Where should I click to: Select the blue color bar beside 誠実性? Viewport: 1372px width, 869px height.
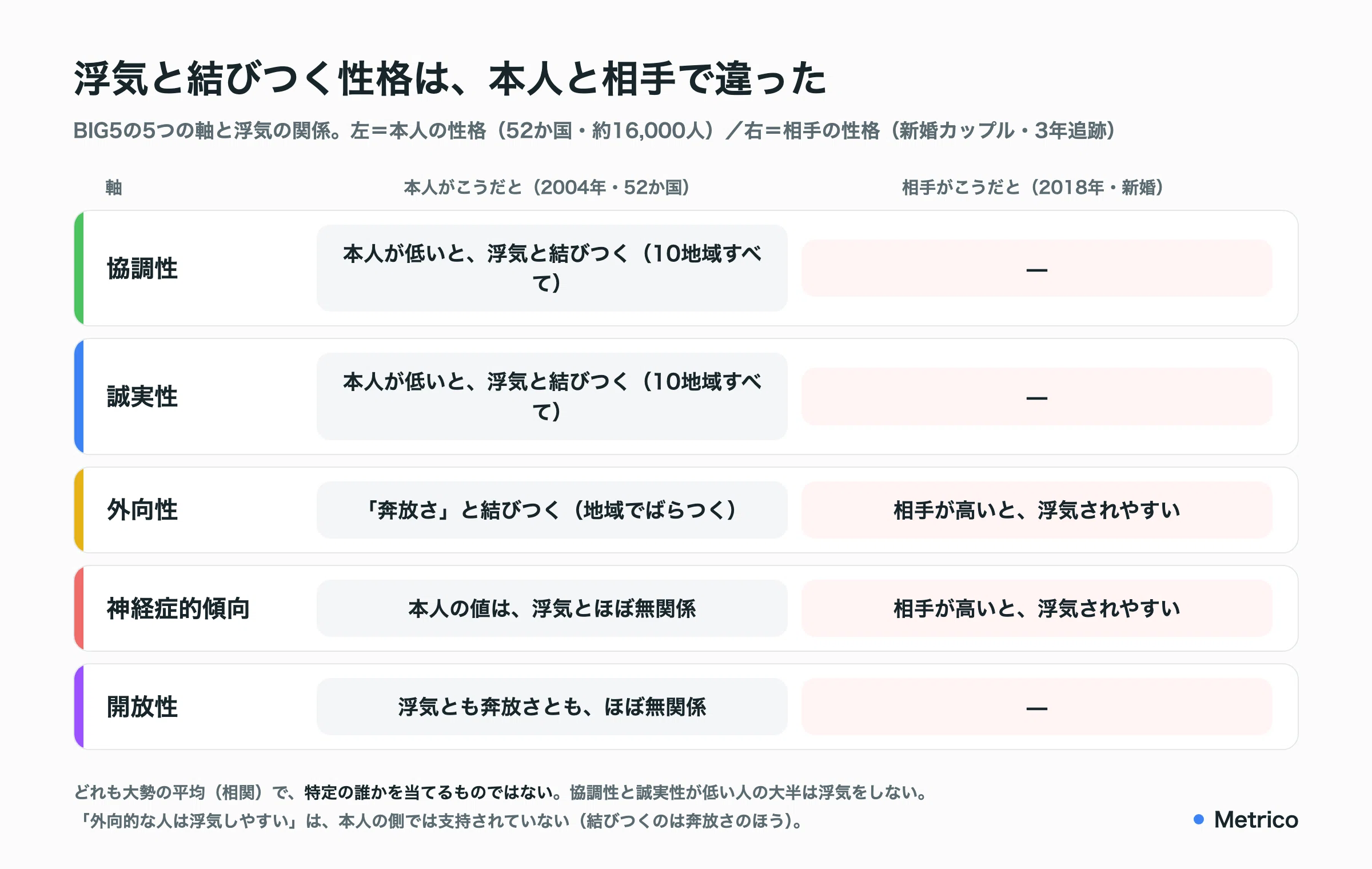(79, 396)
